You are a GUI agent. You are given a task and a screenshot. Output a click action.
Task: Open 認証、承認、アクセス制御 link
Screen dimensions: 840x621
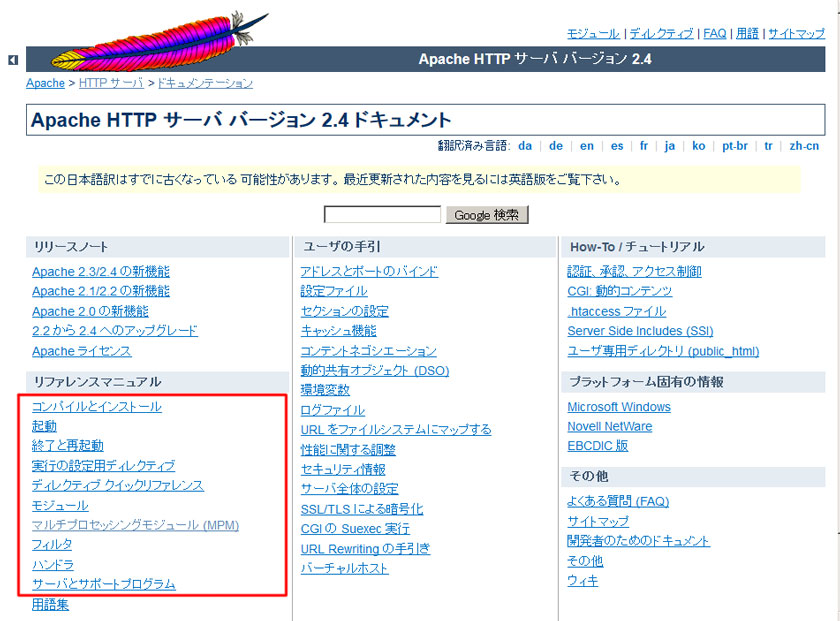[634, 272]
